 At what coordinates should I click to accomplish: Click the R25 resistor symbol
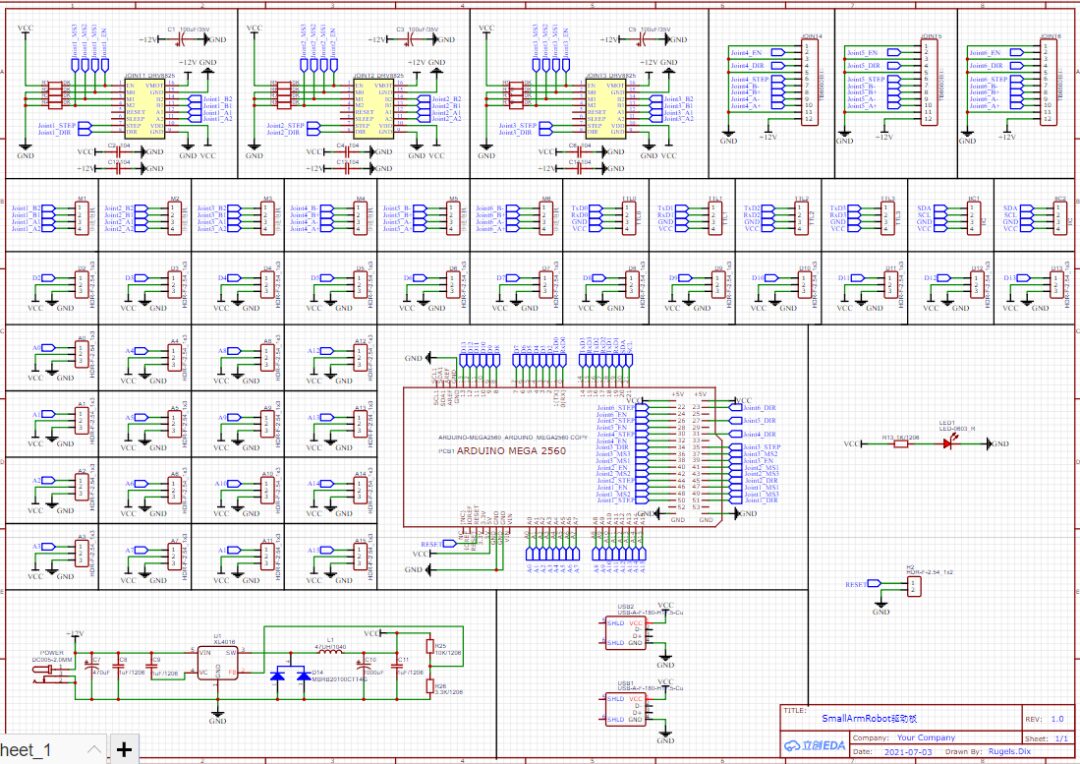coord(430,647)
